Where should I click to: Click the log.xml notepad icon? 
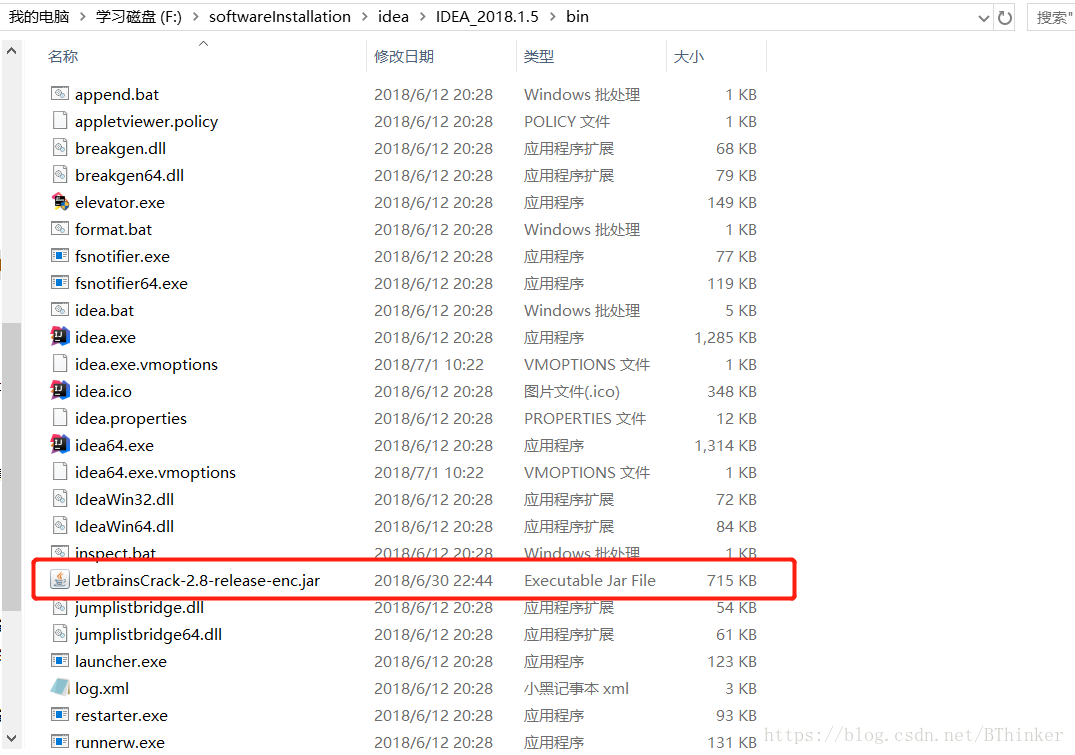click(x=60, y=687)
